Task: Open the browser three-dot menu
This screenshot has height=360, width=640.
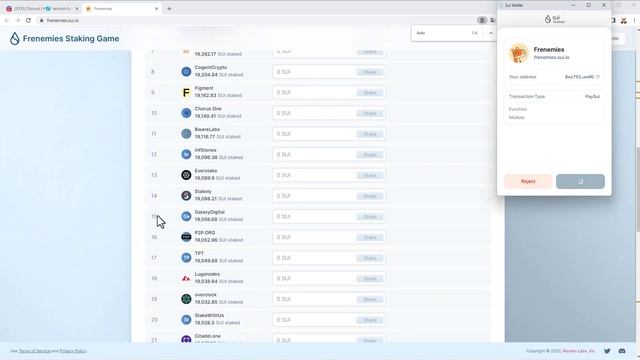Action: (634, 20)
